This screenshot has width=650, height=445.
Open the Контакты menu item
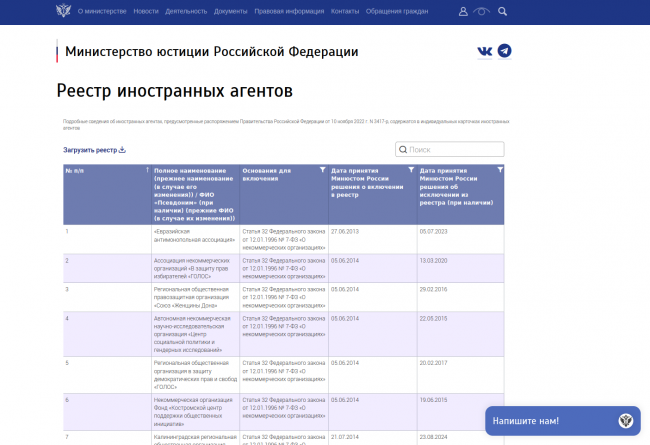click(345, 11)
